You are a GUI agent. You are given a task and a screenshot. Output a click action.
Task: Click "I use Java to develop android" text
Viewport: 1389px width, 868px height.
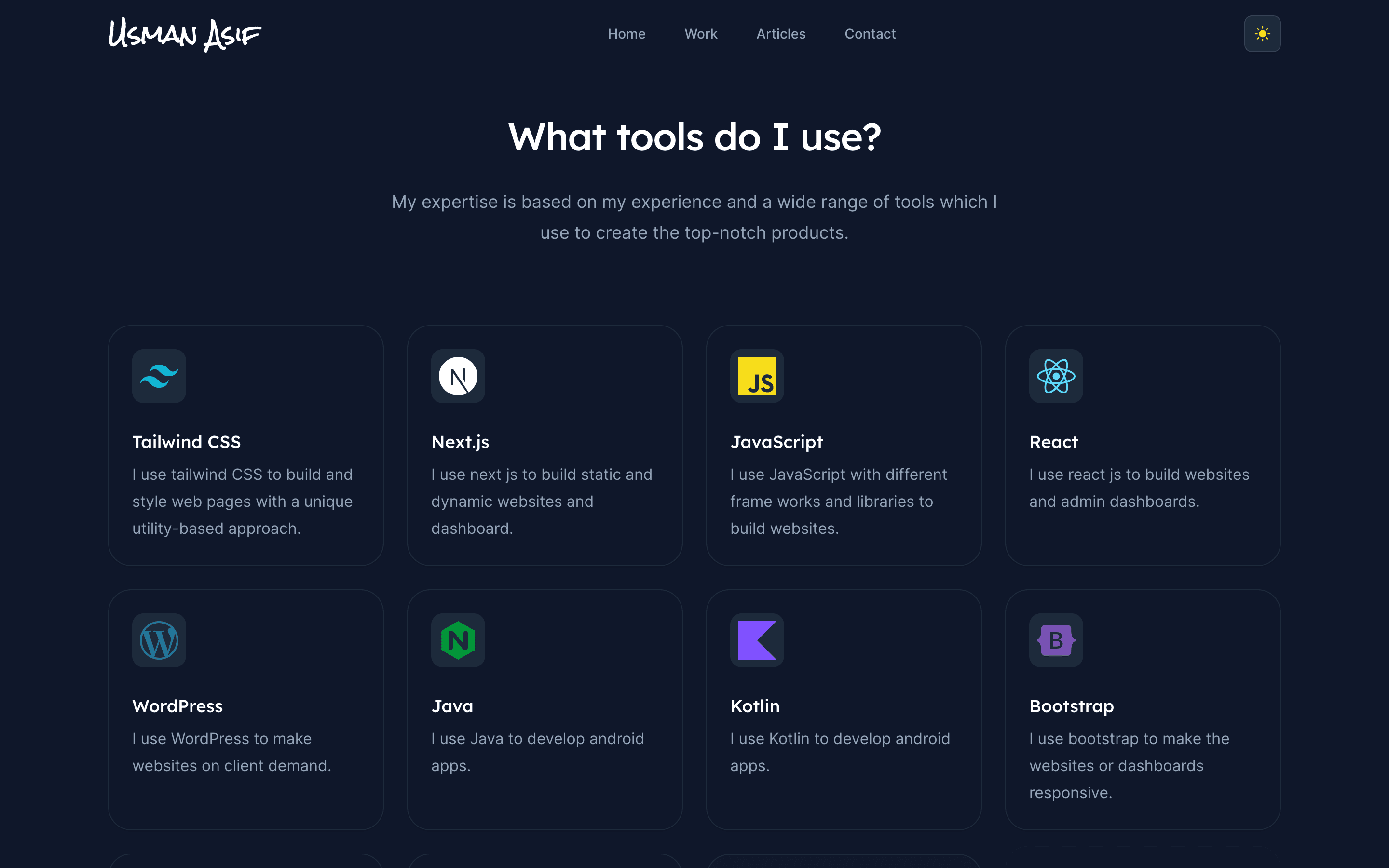coord(538,752)
